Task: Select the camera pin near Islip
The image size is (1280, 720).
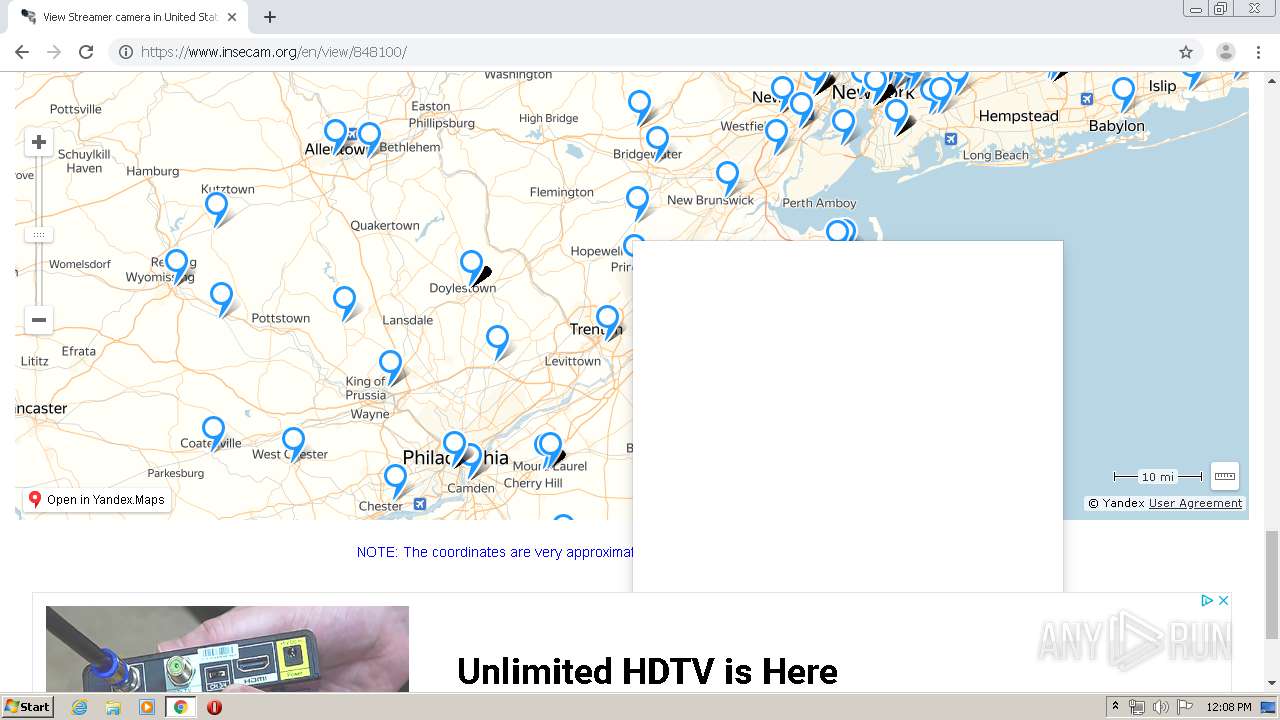Action: tap(1124, 93)
